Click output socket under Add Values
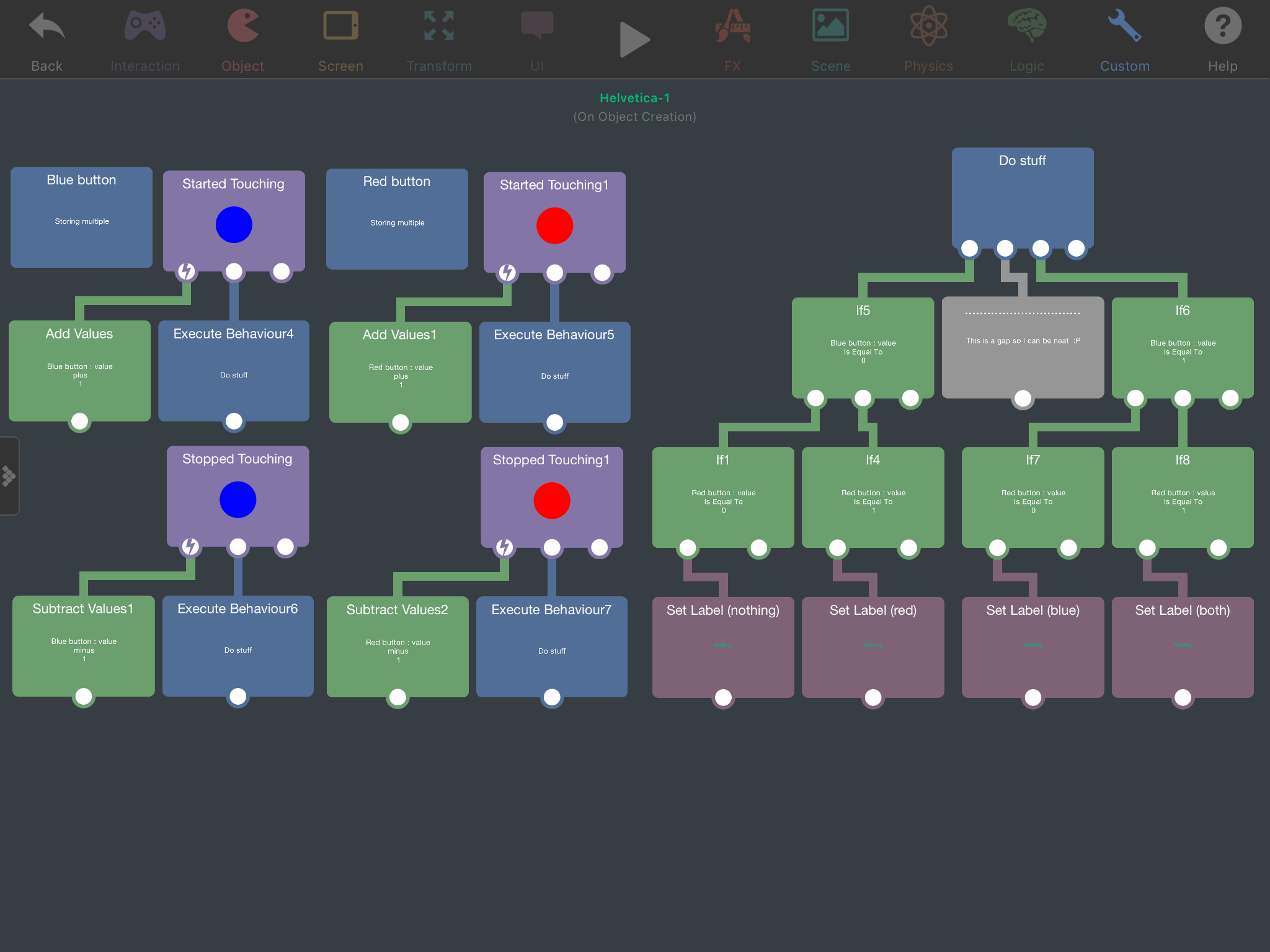 80,421
